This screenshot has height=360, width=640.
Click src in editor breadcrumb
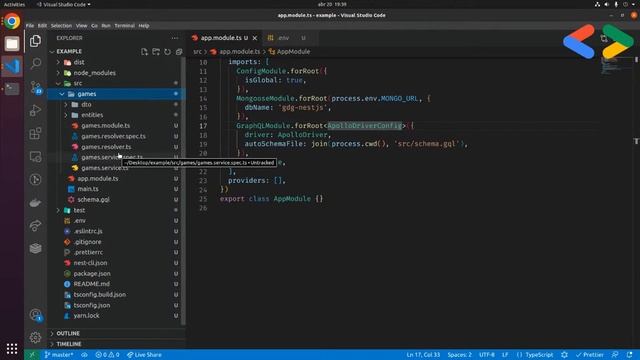198,52
